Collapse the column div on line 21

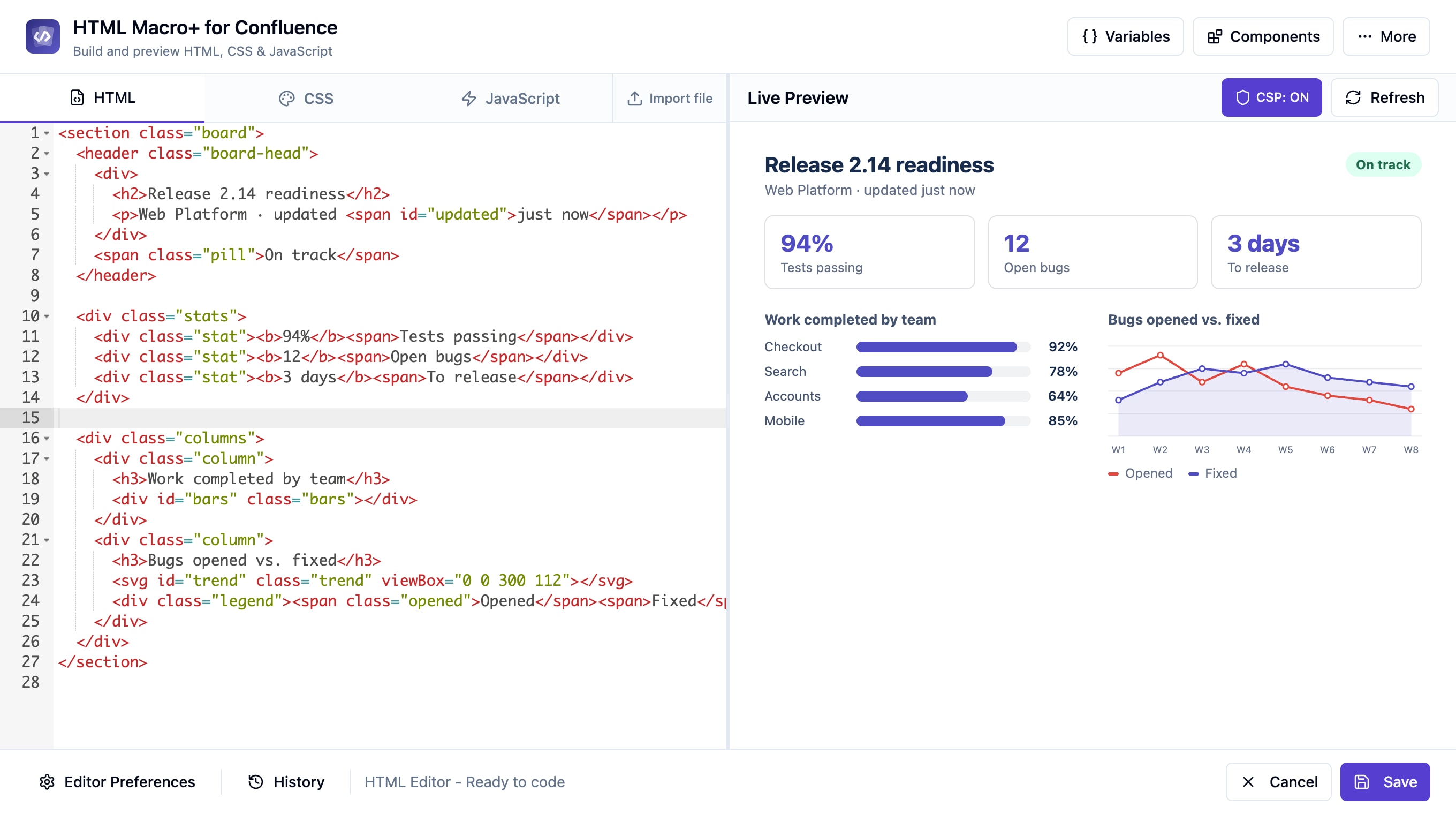[x=47, y=540]
